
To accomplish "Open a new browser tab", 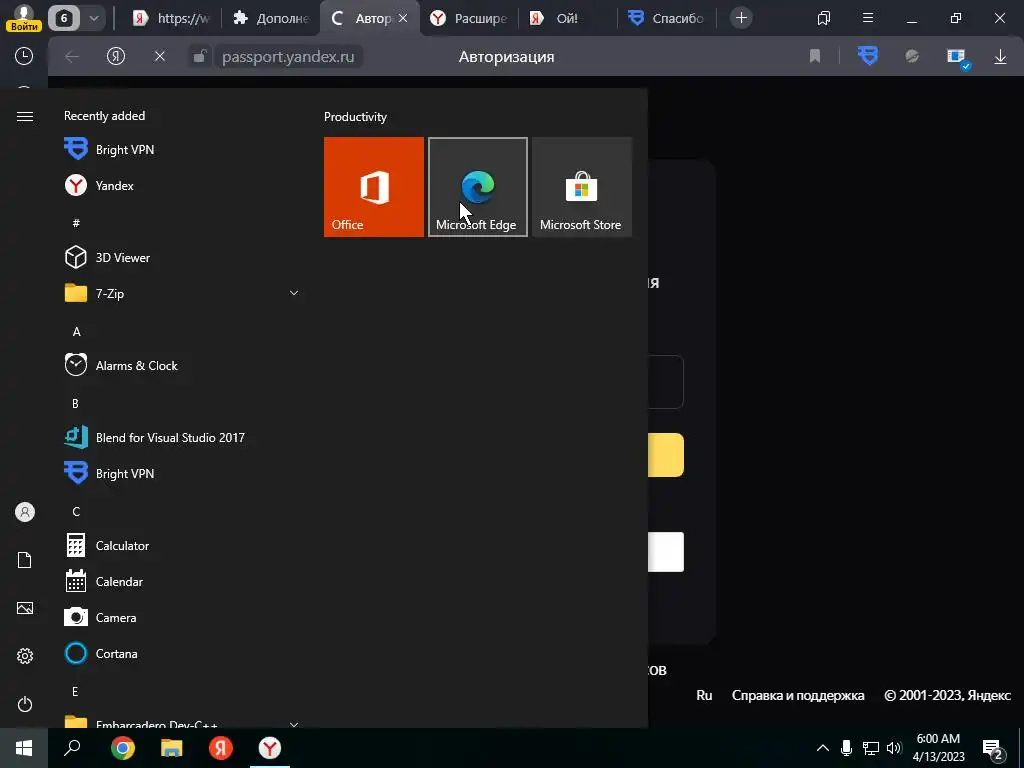I will [741, 18].
